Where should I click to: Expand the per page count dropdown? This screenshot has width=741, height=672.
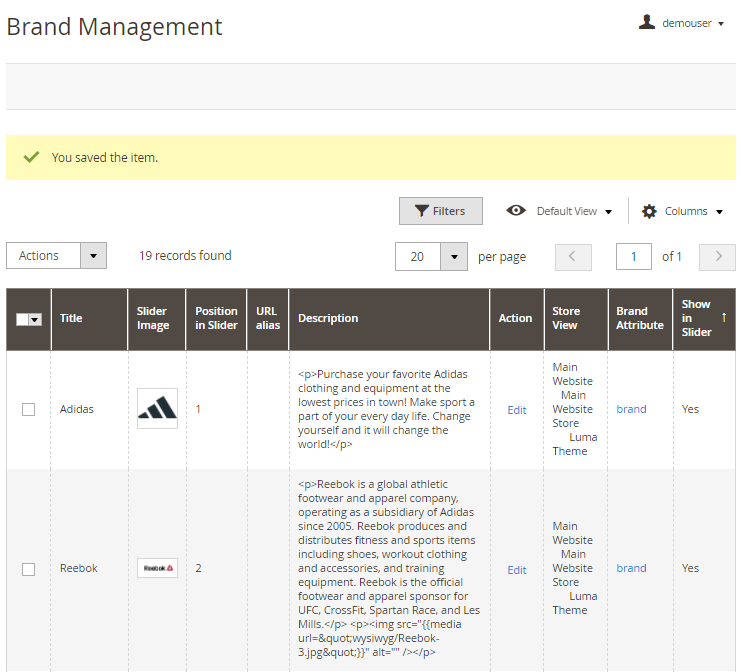pos(454,257)
